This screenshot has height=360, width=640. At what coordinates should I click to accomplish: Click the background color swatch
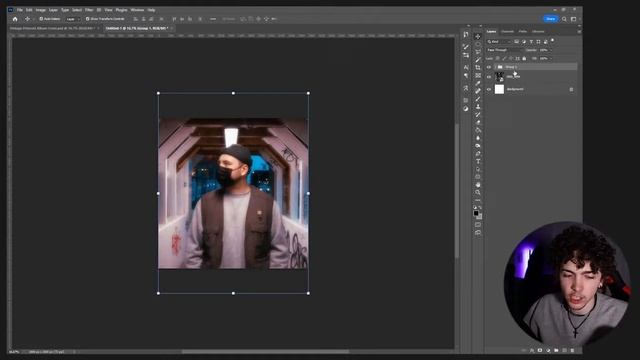pyautogui.click(x=480, y=217)
